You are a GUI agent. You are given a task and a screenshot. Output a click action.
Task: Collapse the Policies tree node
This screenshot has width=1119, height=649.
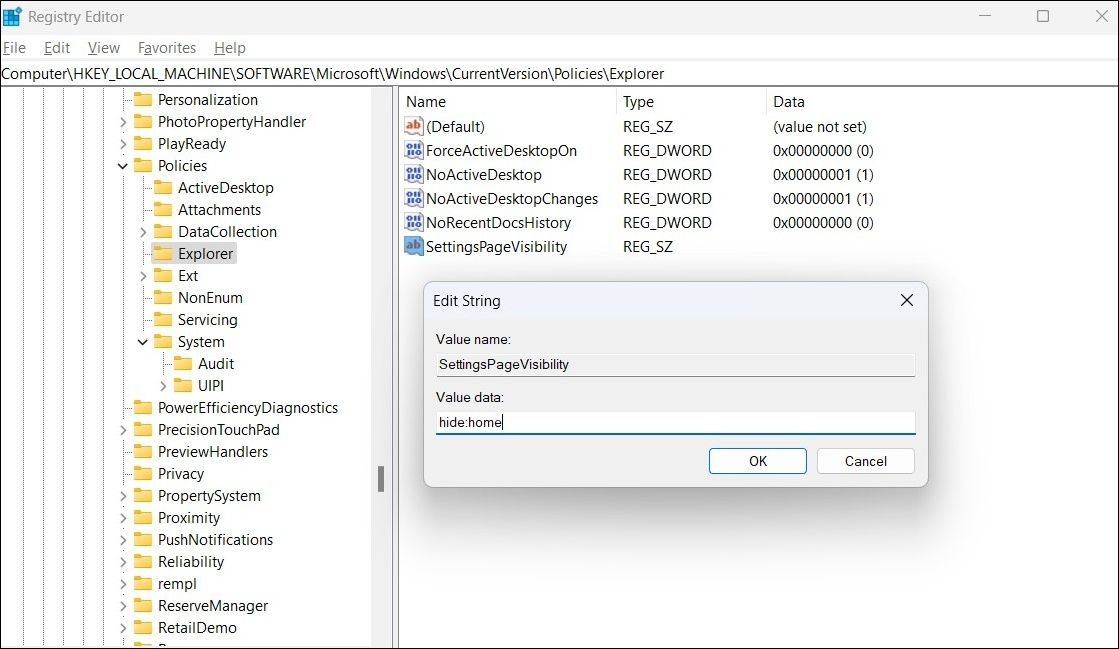click(122, 165)
